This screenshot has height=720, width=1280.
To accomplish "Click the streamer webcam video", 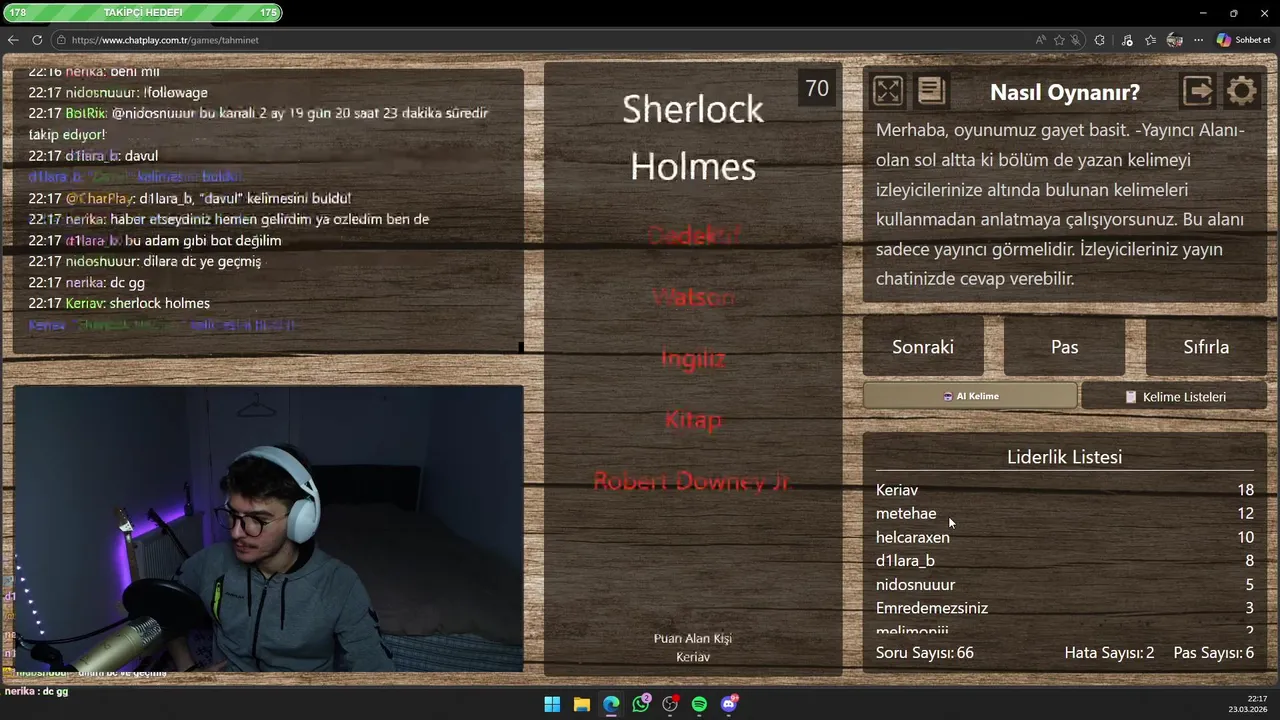I will [x=268, y=529].
